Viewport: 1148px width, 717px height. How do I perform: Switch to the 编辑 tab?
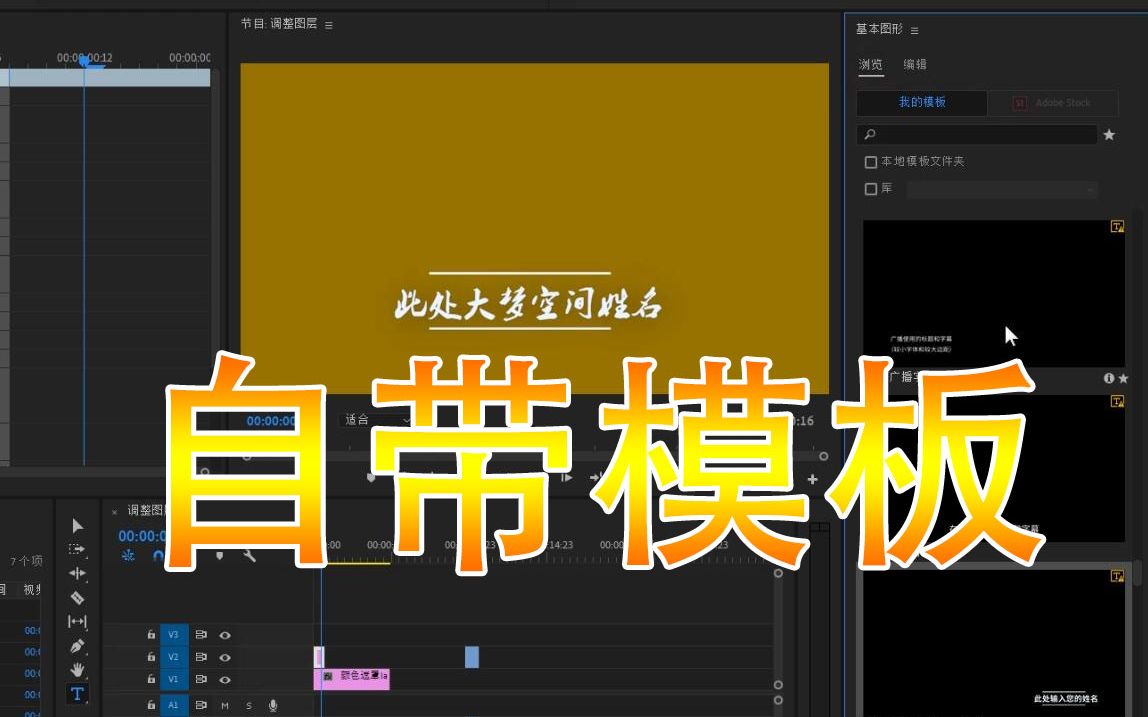pyautogui.click(x=918, y=64)
